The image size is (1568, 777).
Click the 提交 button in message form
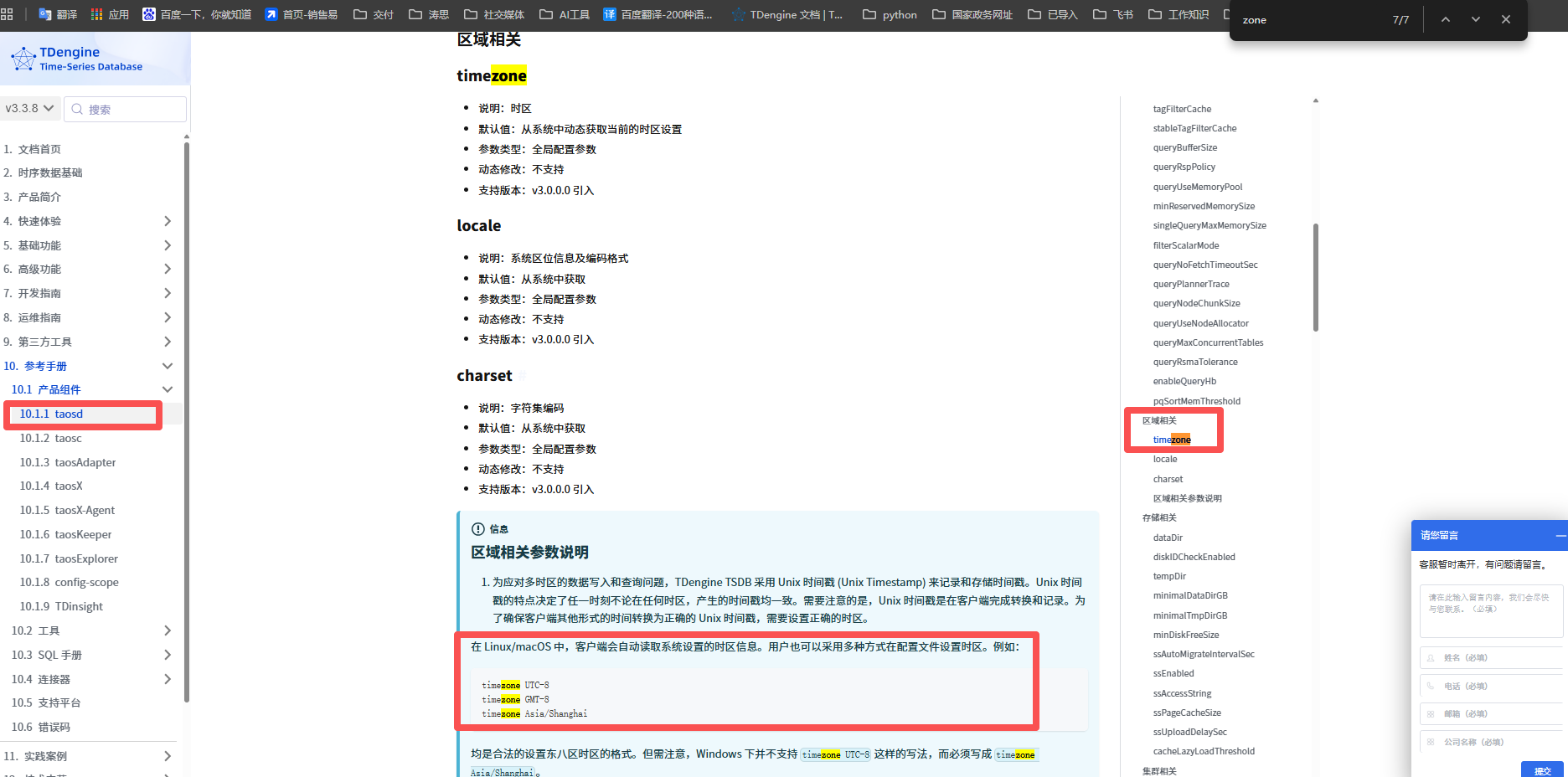point(1541,770)
